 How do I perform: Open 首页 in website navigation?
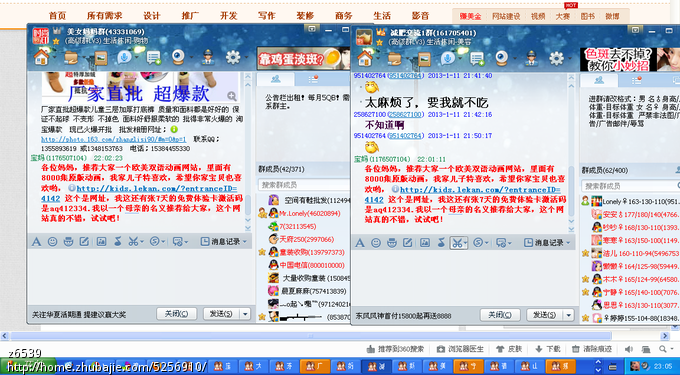coord(57,16)
